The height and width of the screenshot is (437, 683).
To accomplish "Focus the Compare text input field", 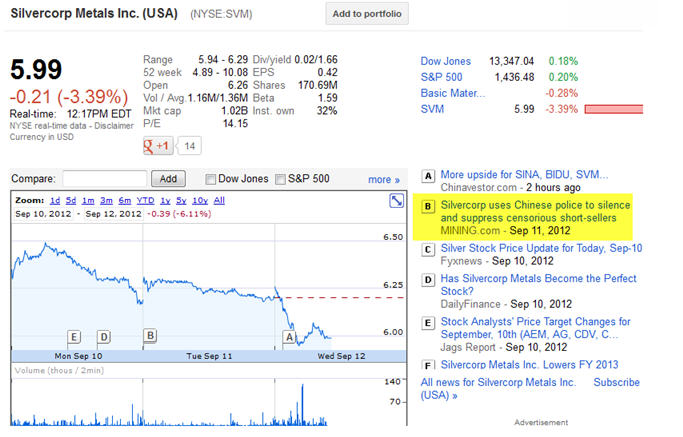I will coord(104,179).
